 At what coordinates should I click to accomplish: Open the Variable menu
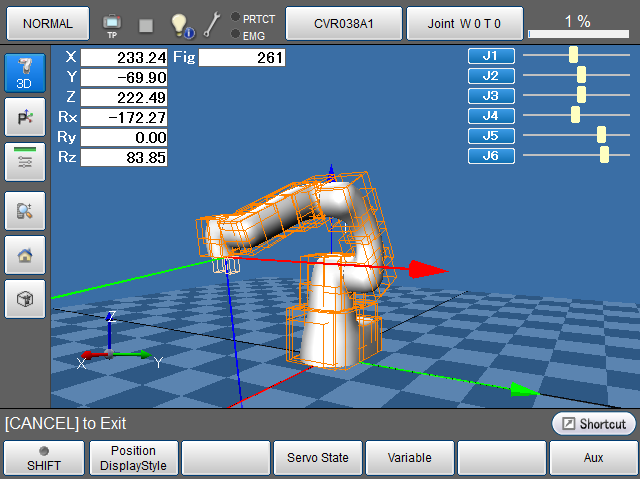pyautogui.click(x=409, y=457)
